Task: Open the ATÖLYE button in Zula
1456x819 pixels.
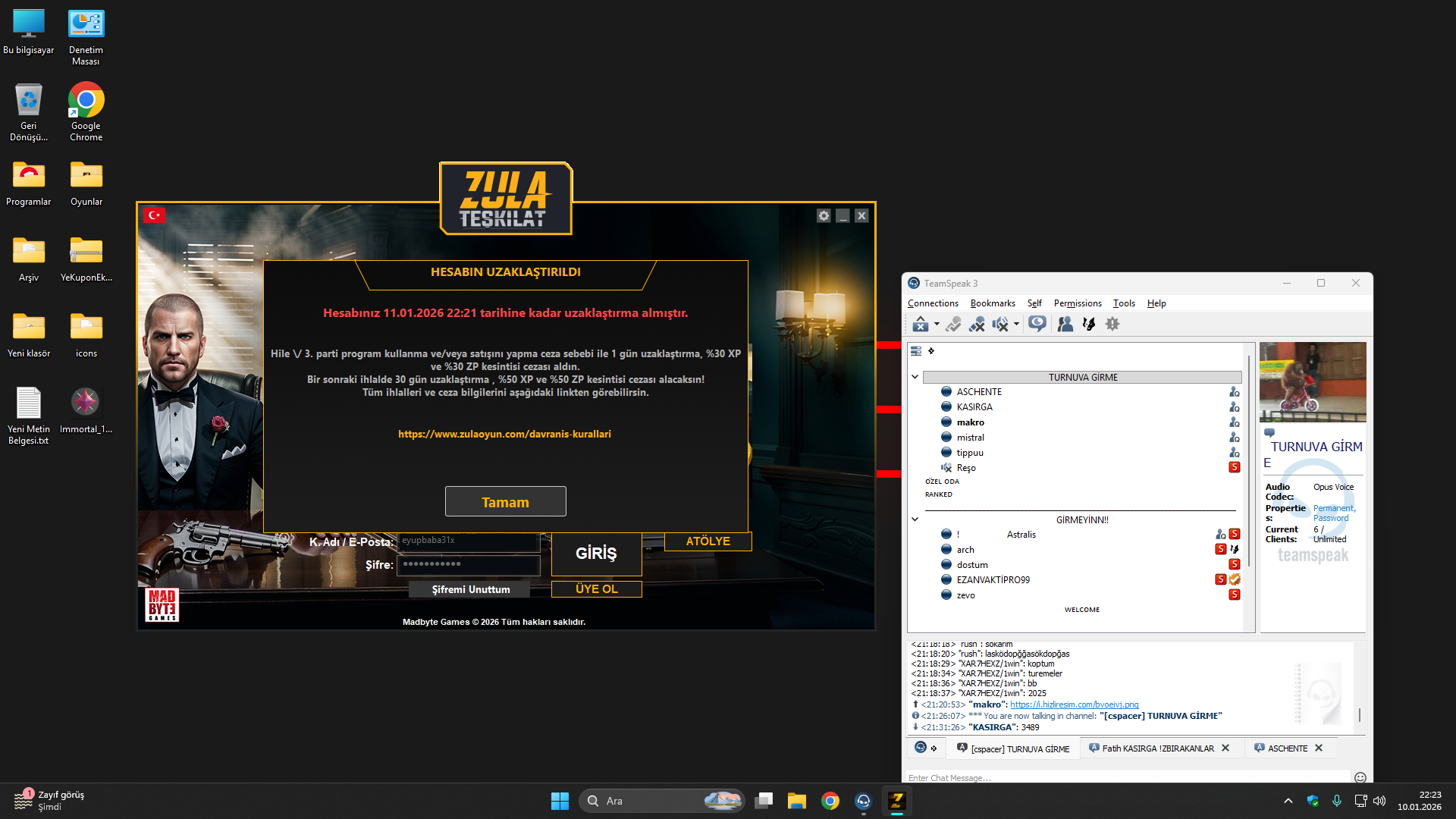Action: point(708,541)
